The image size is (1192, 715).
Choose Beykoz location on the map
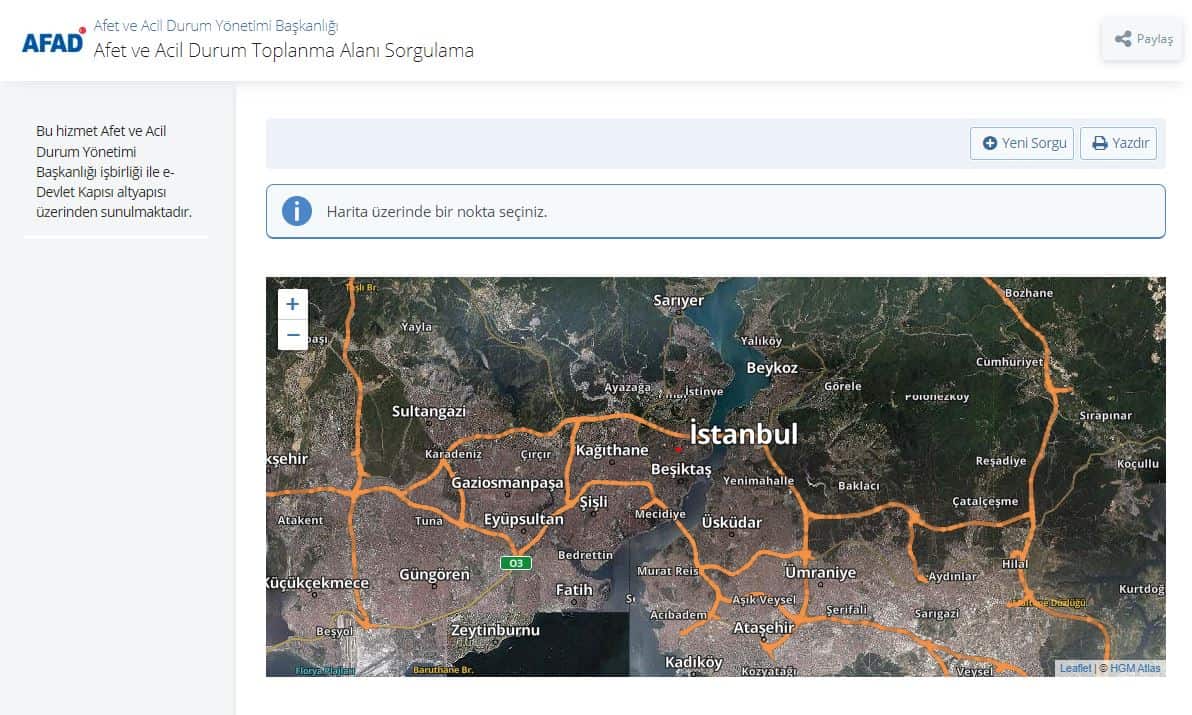point(772,368)
